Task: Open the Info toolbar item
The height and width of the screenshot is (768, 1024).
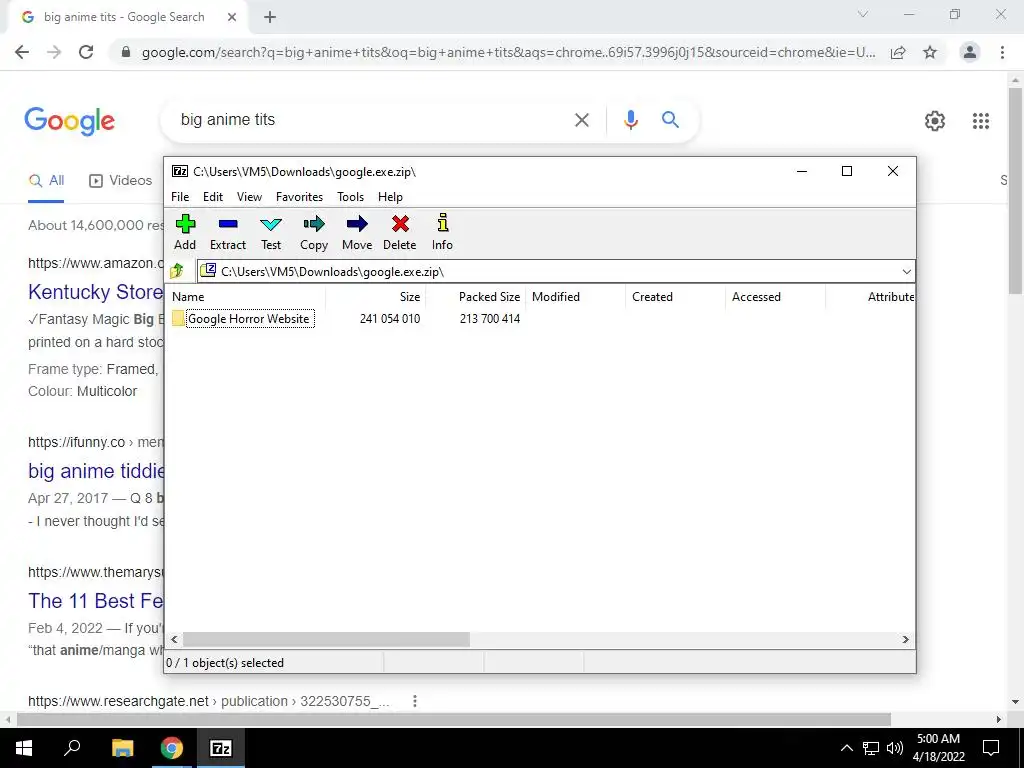Action: pos(442,232)
